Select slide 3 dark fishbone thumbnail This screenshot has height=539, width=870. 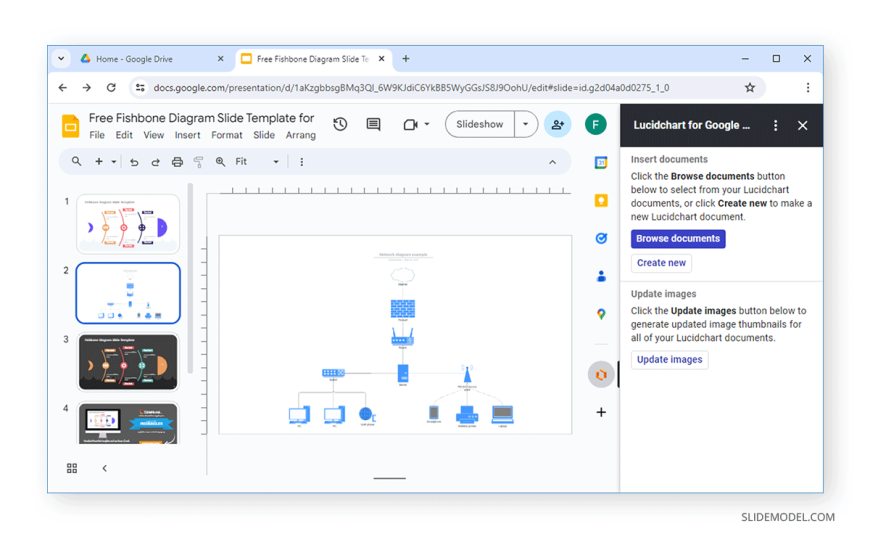pyautogui.click(x=128, y=362)
